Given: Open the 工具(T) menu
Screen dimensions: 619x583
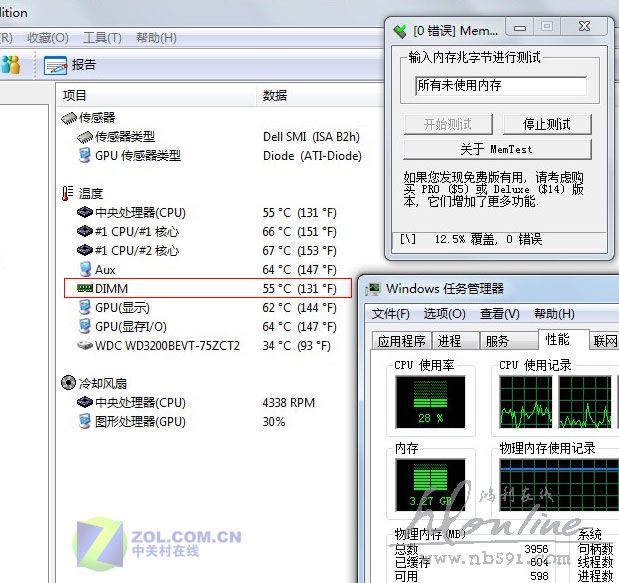Looking at the screenshot, I should click(x=102, y=38).
